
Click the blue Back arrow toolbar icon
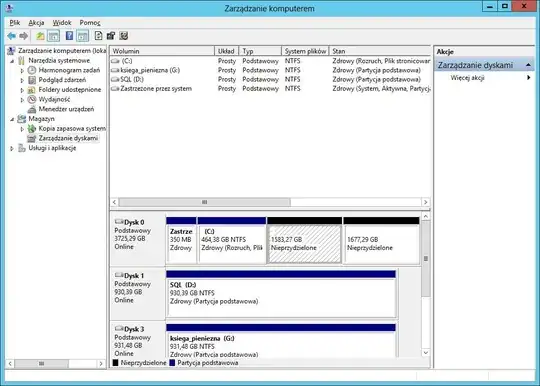(x=11, y=35)
